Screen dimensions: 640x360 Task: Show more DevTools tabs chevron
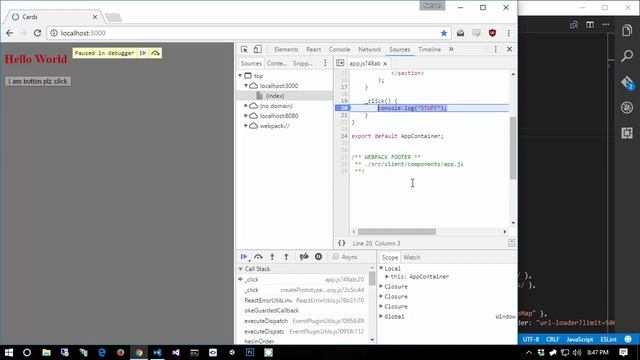[x=451, y=49]
